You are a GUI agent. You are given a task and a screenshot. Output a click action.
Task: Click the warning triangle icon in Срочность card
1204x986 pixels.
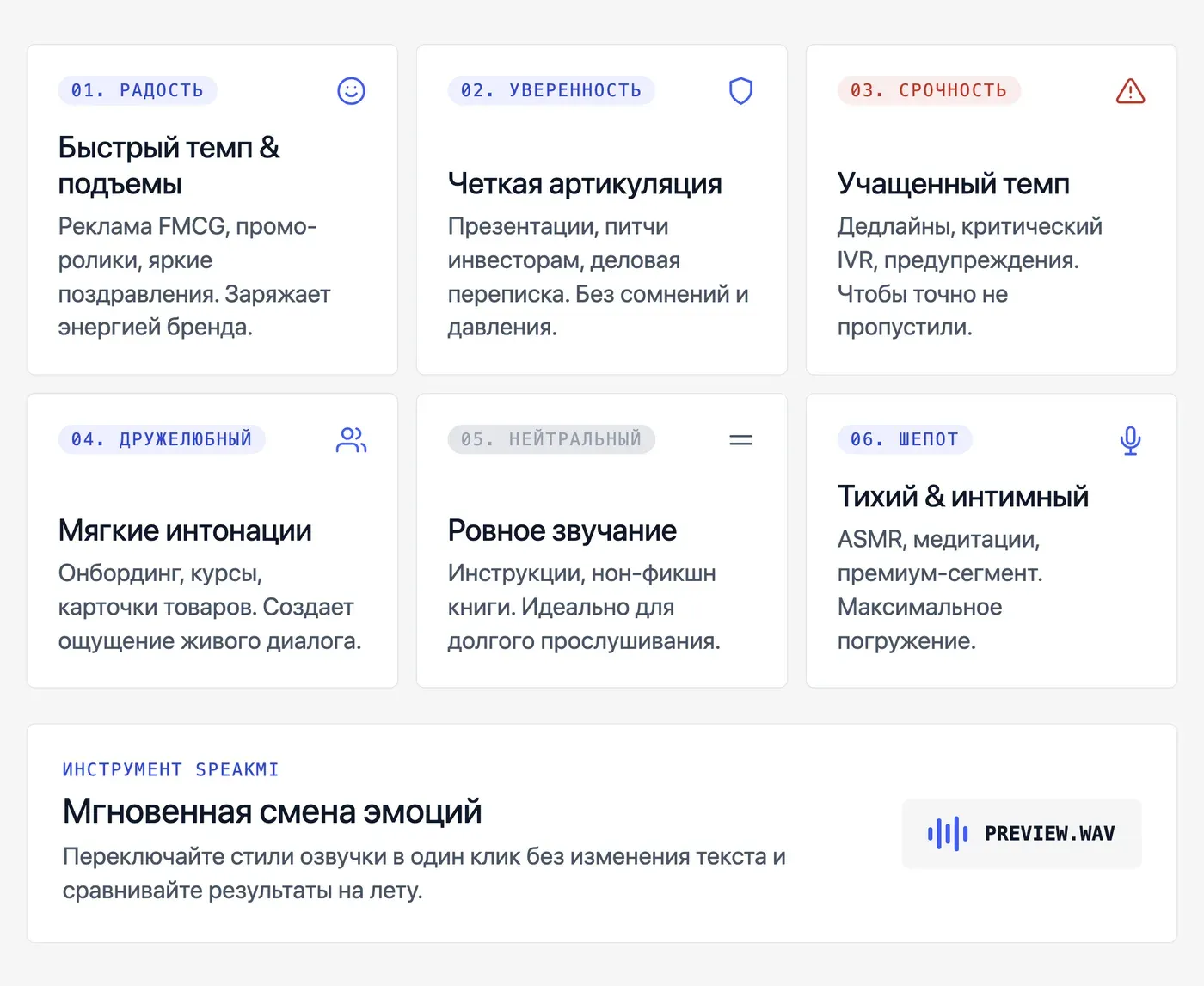1130,91
